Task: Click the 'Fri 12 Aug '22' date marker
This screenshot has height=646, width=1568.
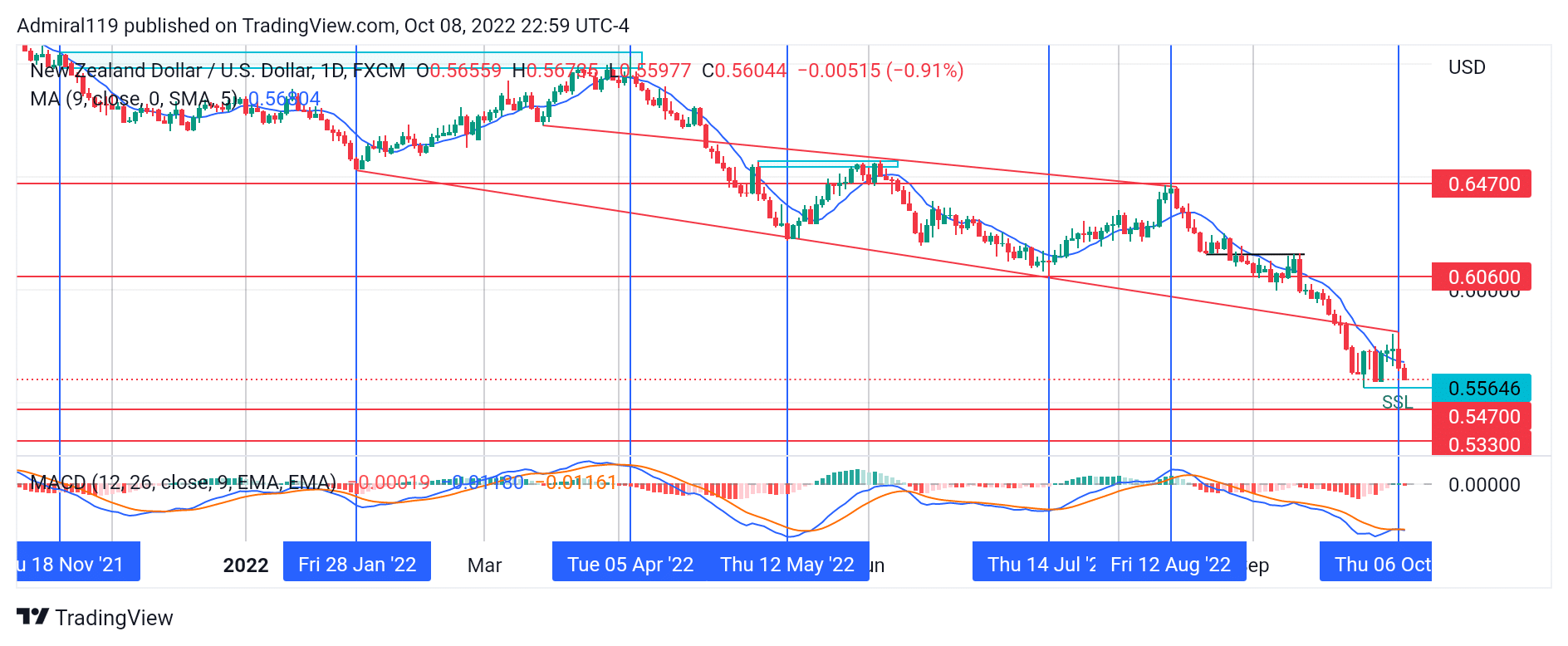Action: [x=1171, y=565]
